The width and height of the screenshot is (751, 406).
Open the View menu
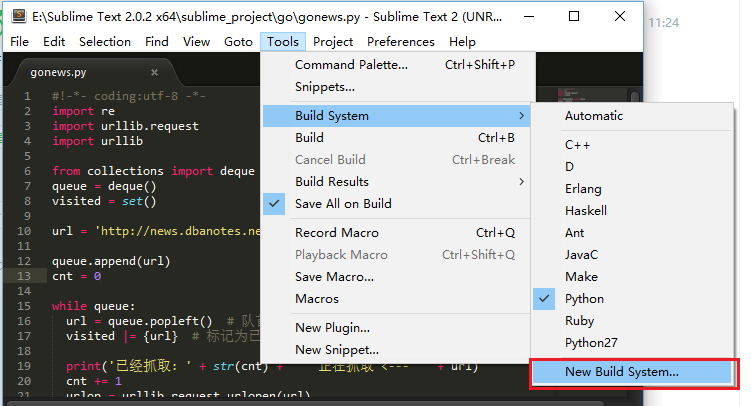coord(196,42)
